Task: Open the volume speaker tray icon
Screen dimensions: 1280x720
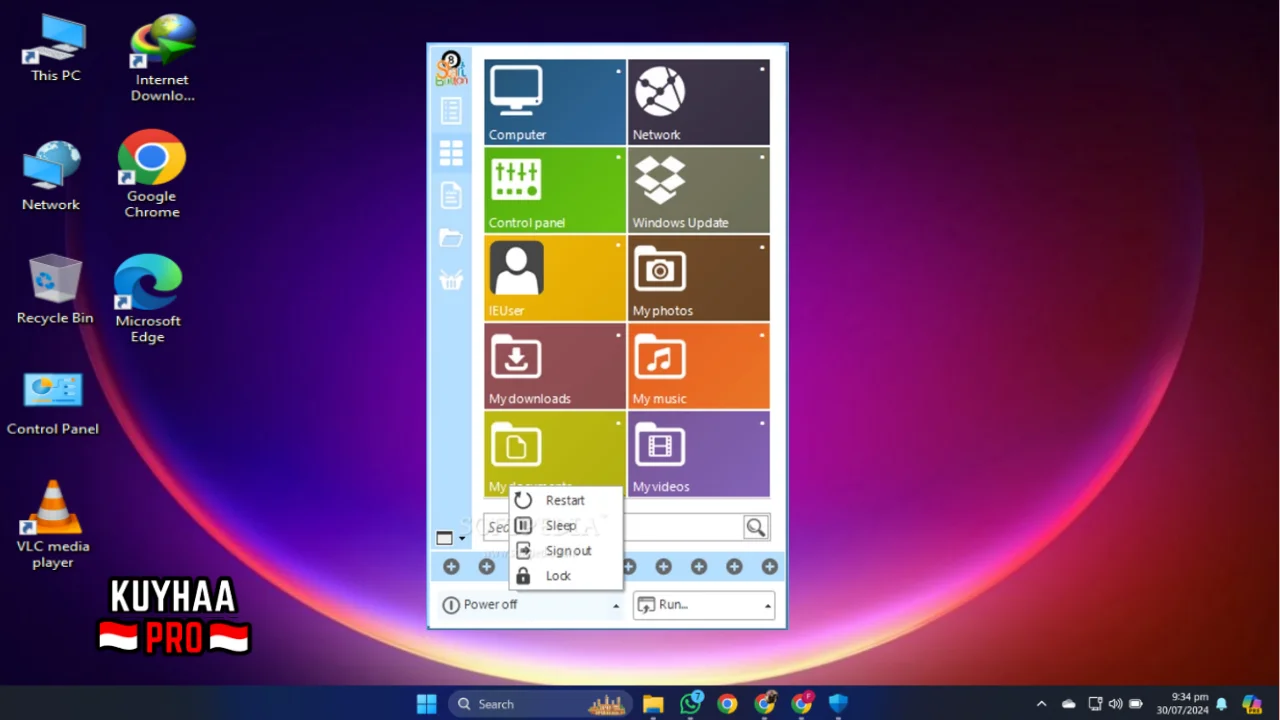Action: click(1116, 704)
